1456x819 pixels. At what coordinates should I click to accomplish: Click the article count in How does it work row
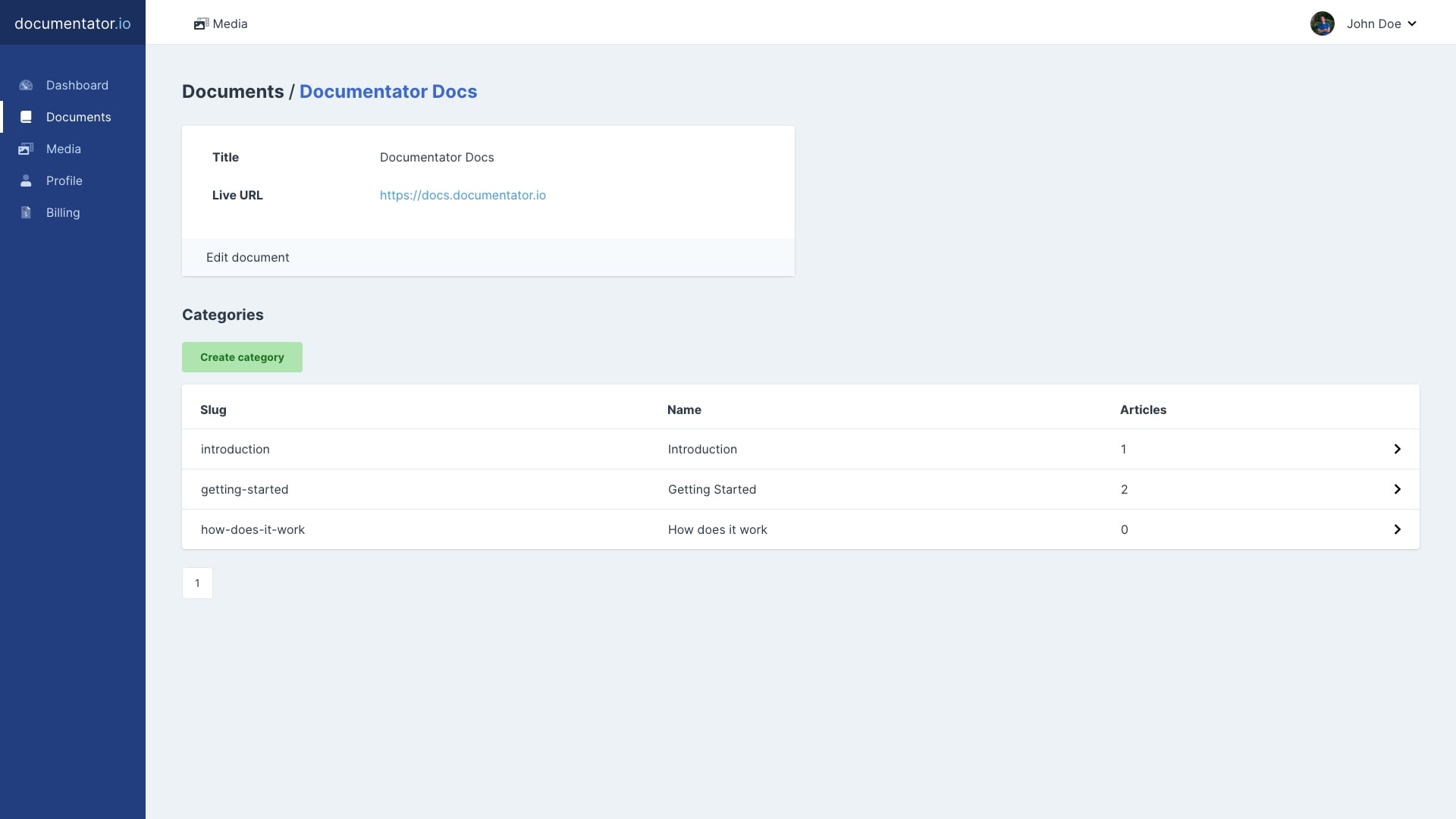1124,530
